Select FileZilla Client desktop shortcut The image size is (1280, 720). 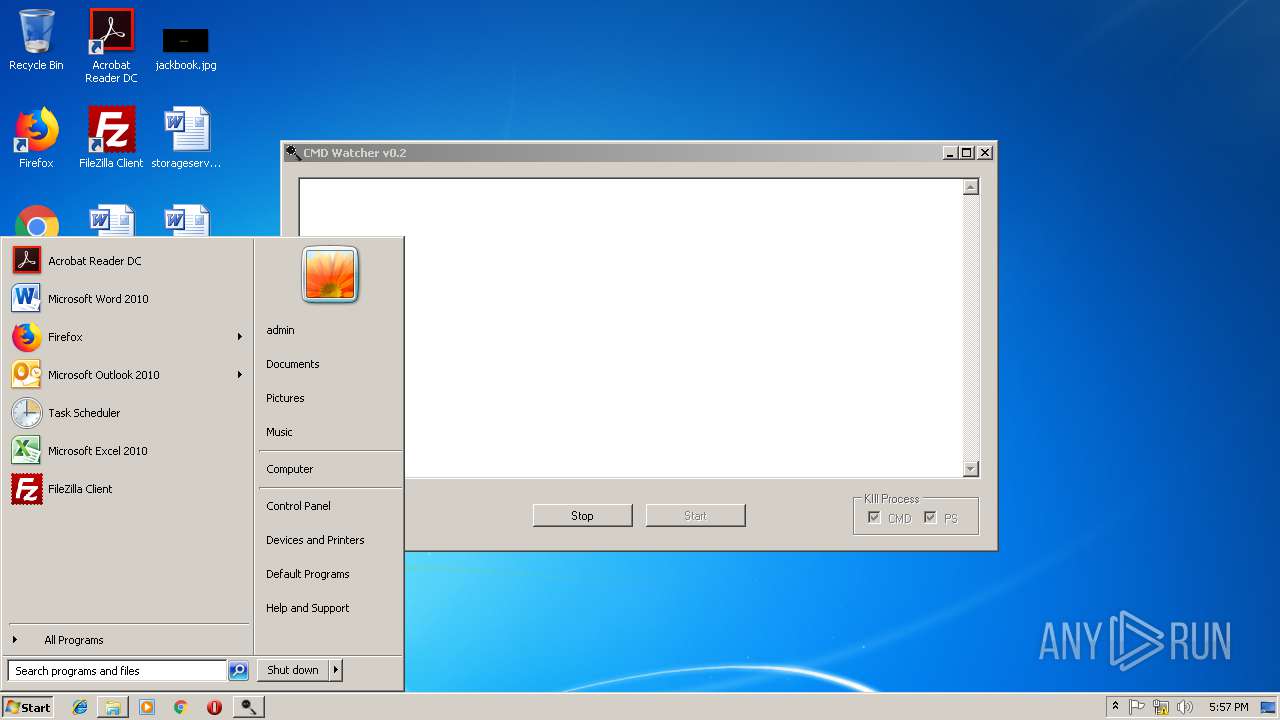point(111,138)
